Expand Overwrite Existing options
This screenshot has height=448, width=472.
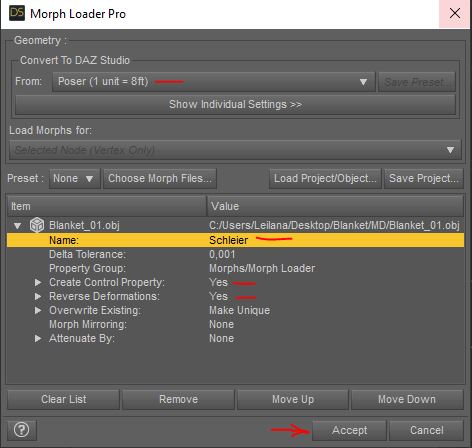coord(38,310)
